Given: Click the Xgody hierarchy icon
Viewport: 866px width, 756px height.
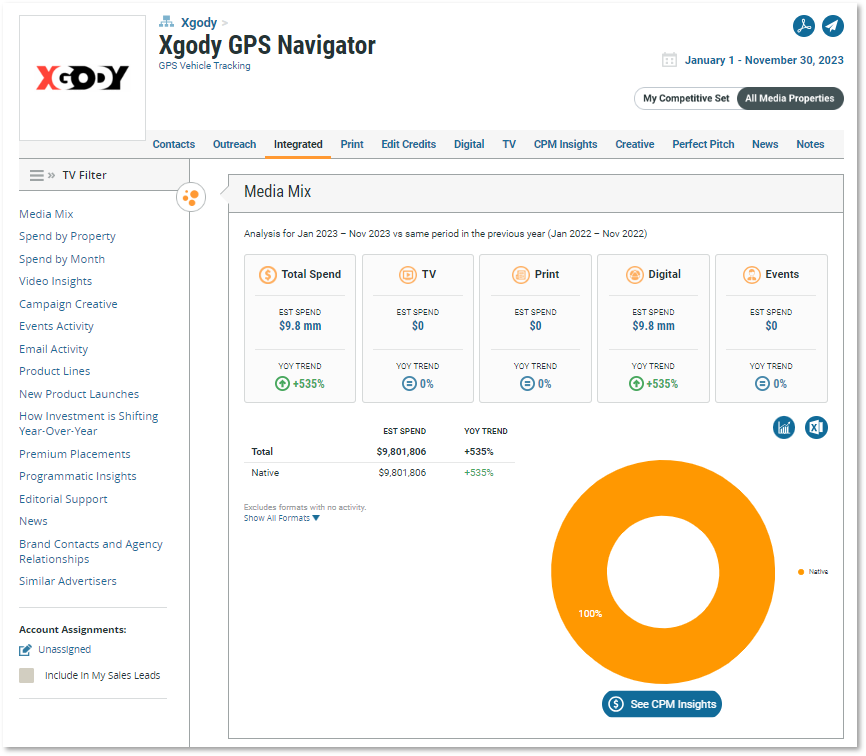Looking at the screenshot, I should pyautogui.click(x=166, y=22).
